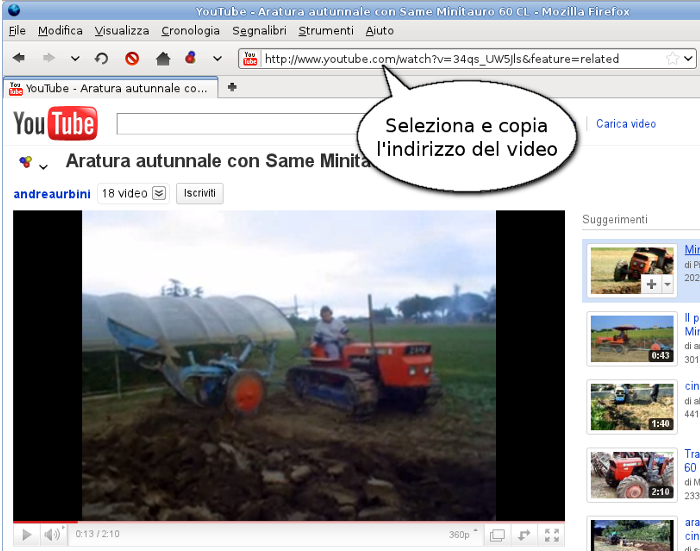Reload the page with the refresh icon
The image size is (700, 551).
click(101, 59)
